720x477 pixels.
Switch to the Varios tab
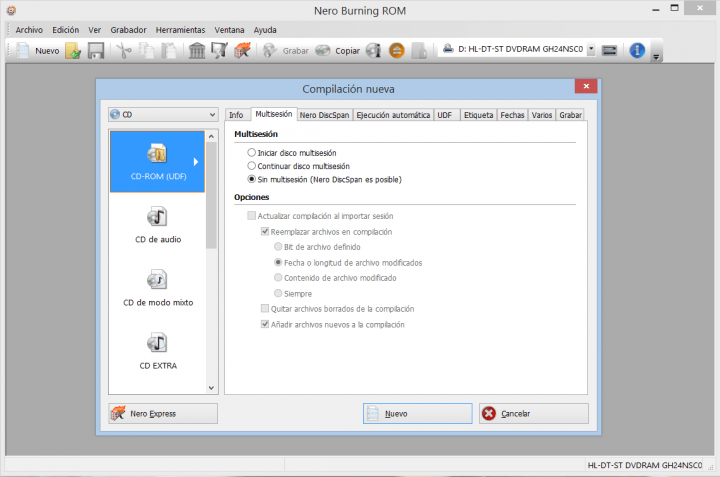coord(542,115)
